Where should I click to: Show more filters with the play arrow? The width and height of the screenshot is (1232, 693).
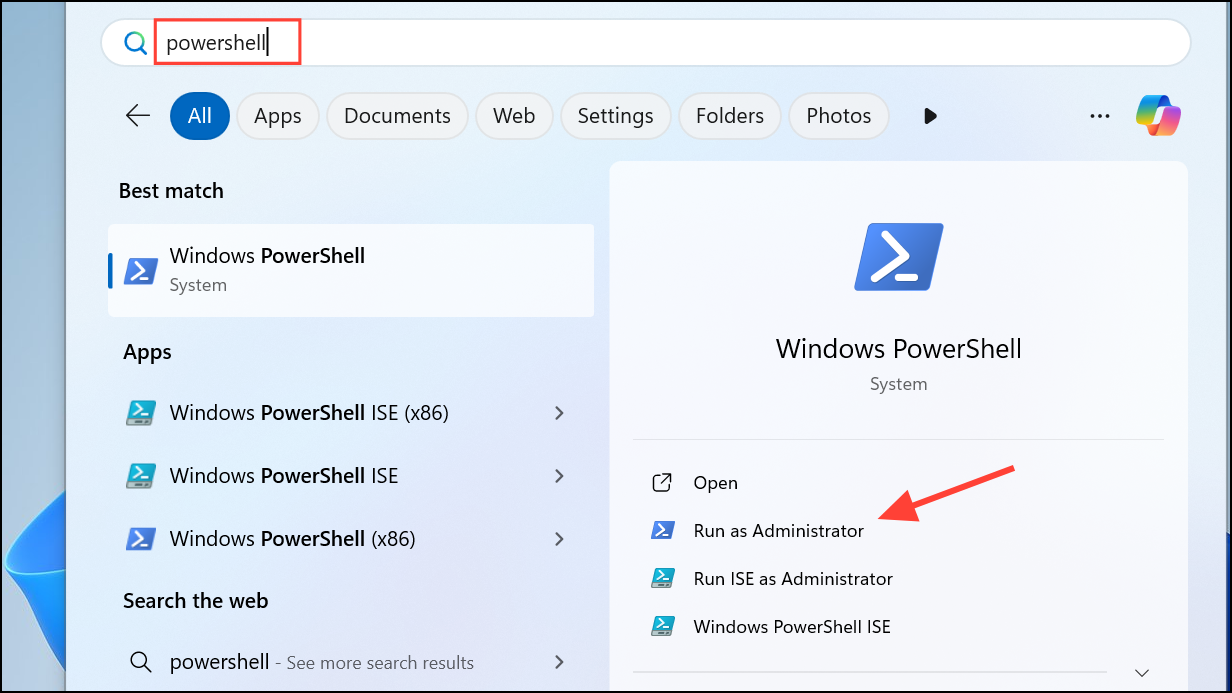point(930,116)
